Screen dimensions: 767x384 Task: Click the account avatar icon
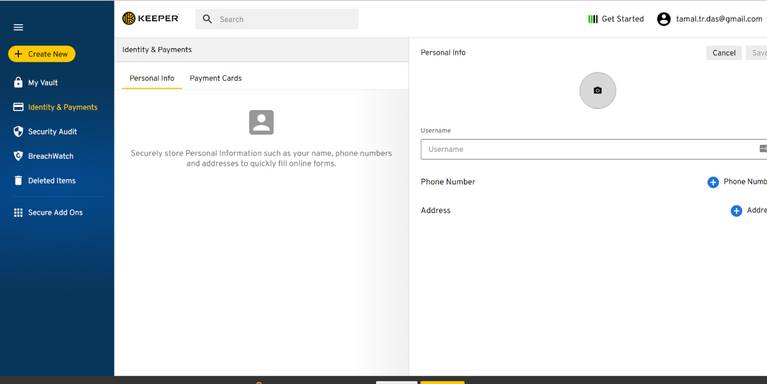pos(664,19)
